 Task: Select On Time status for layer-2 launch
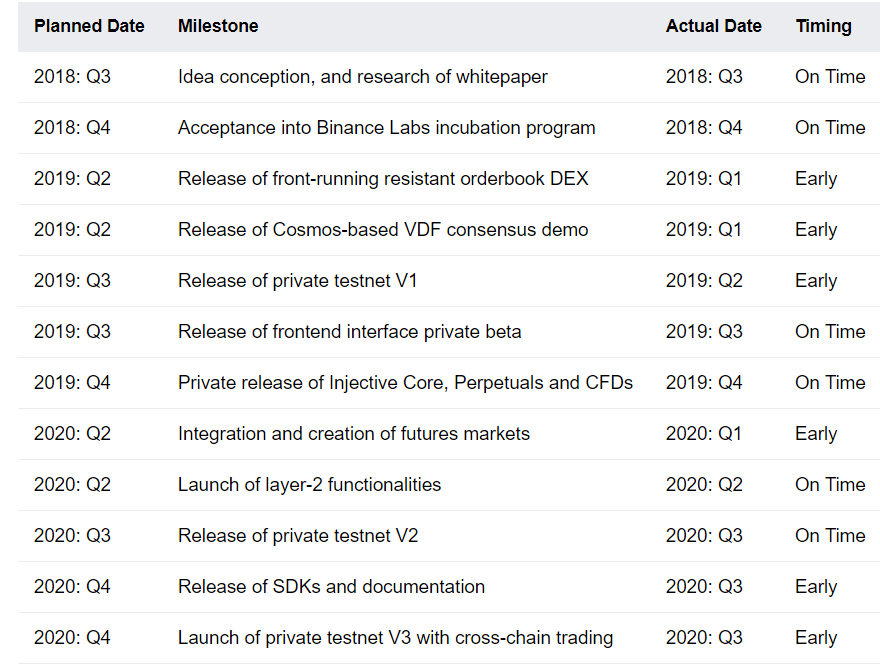830,485
